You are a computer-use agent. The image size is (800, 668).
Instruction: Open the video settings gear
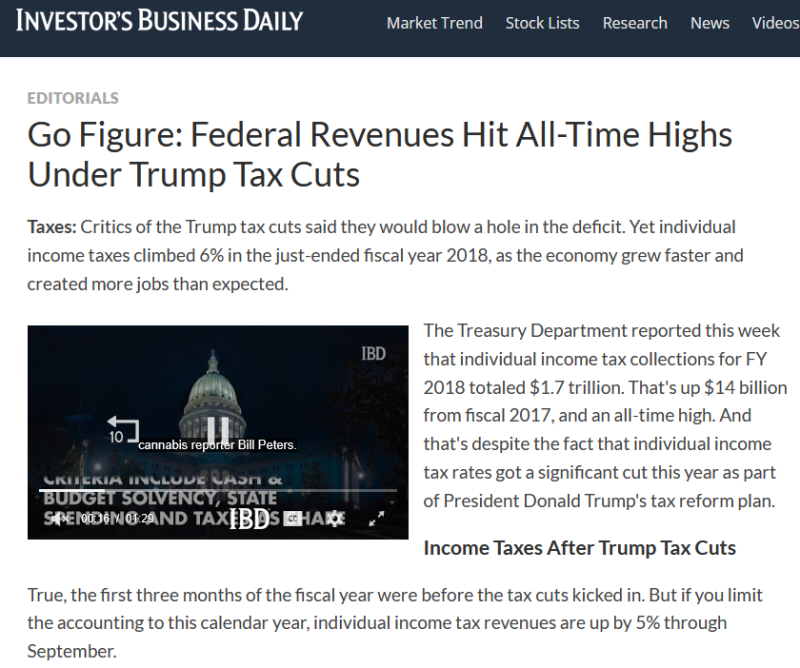coord(335,518)
